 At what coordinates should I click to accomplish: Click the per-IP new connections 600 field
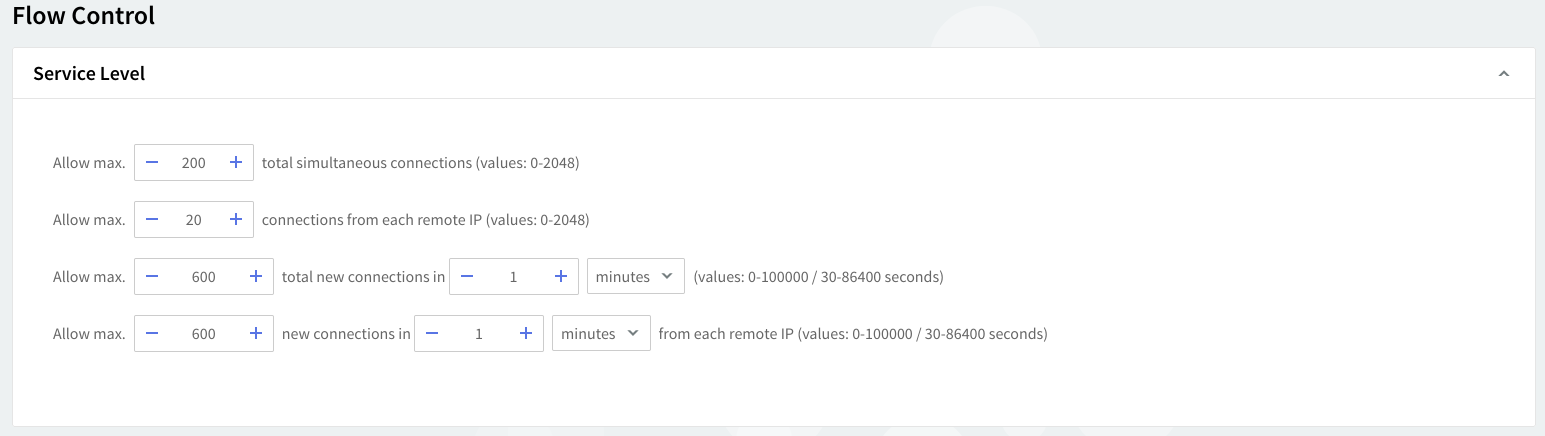[x=204, y=334]
